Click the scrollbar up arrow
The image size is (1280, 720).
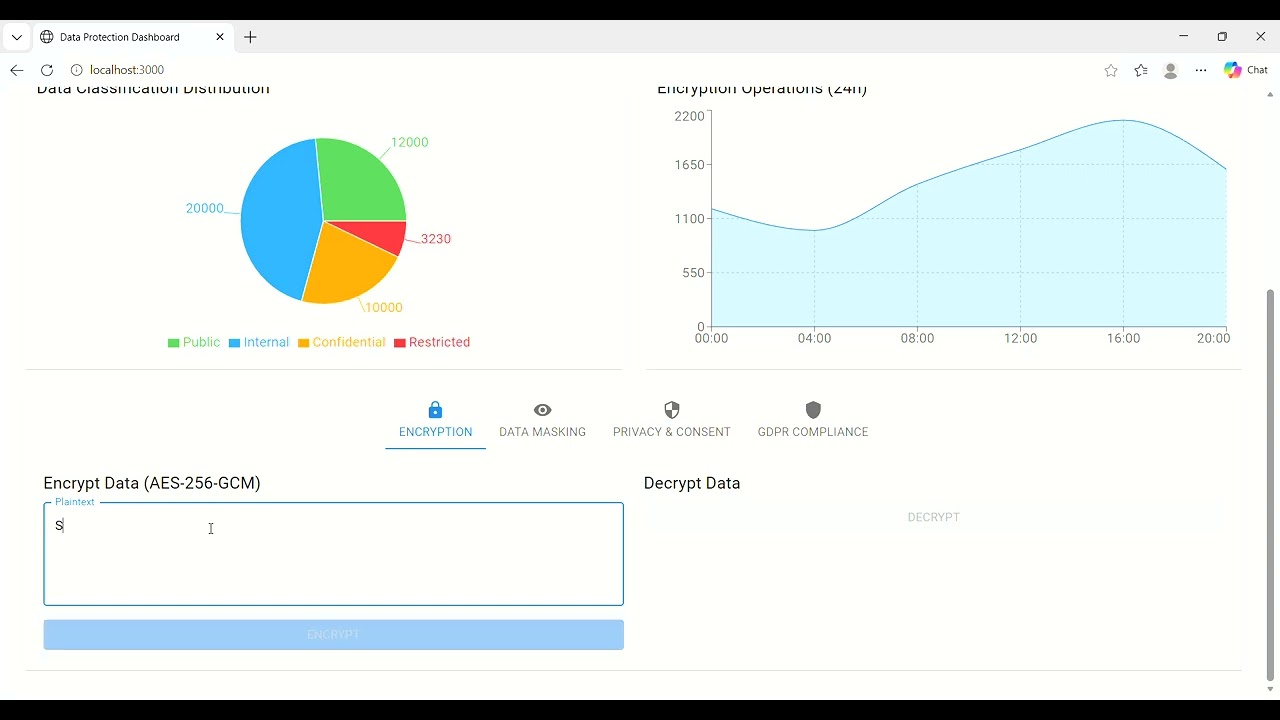[x=1270, y=94]
